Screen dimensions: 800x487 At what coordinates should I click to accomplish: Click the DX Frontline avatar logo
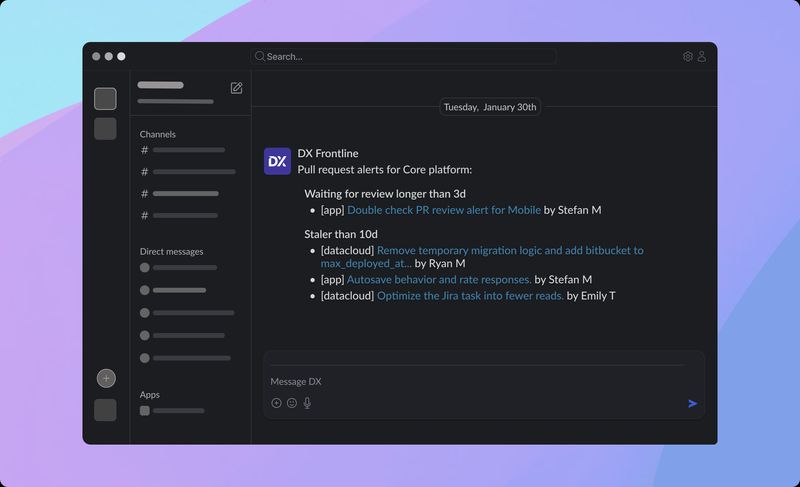tap(277, 161)
